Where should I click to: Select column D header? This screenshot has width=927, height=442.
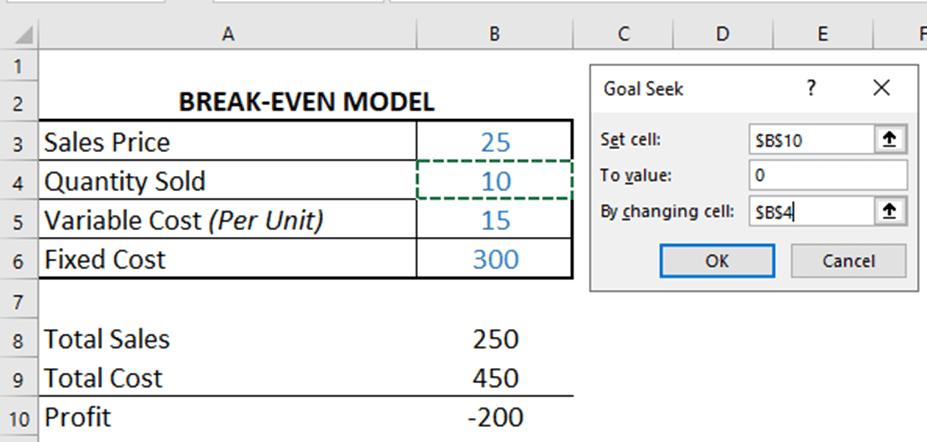[722, 35]
